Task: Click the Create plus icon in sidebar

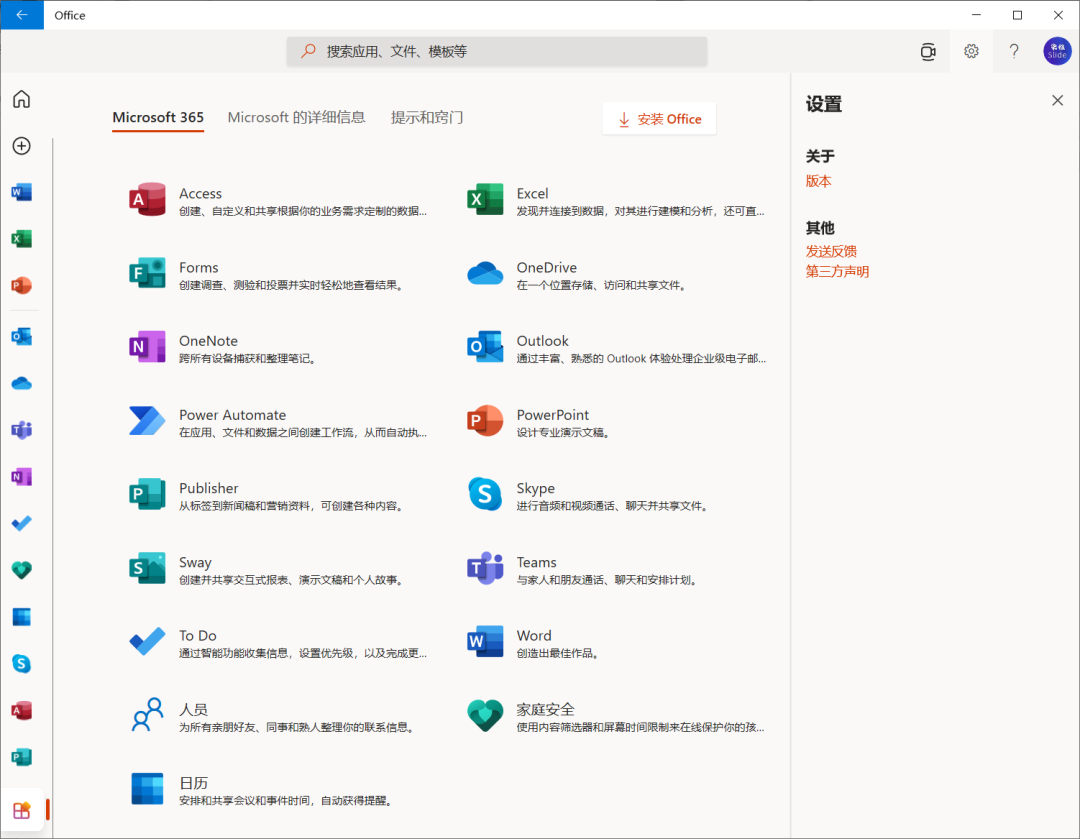Action: [x=21, y=146]
